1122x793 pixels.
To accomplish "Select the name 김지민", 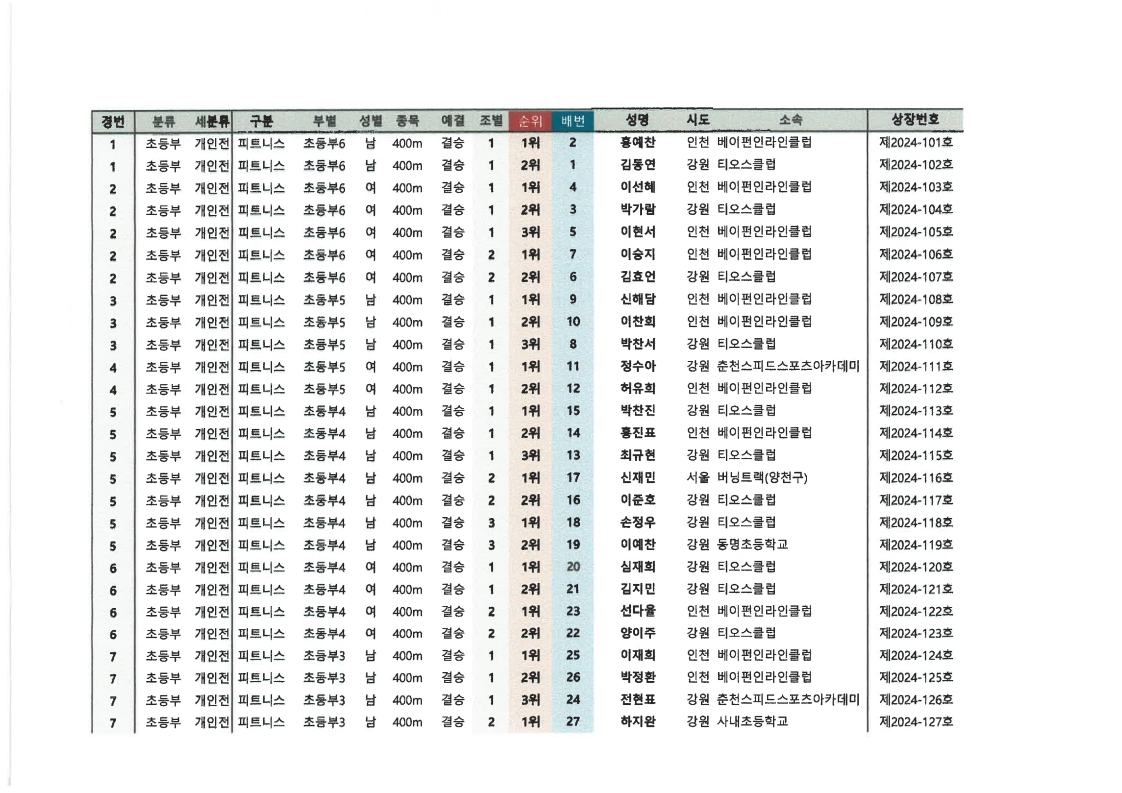I will coord(638,588).
